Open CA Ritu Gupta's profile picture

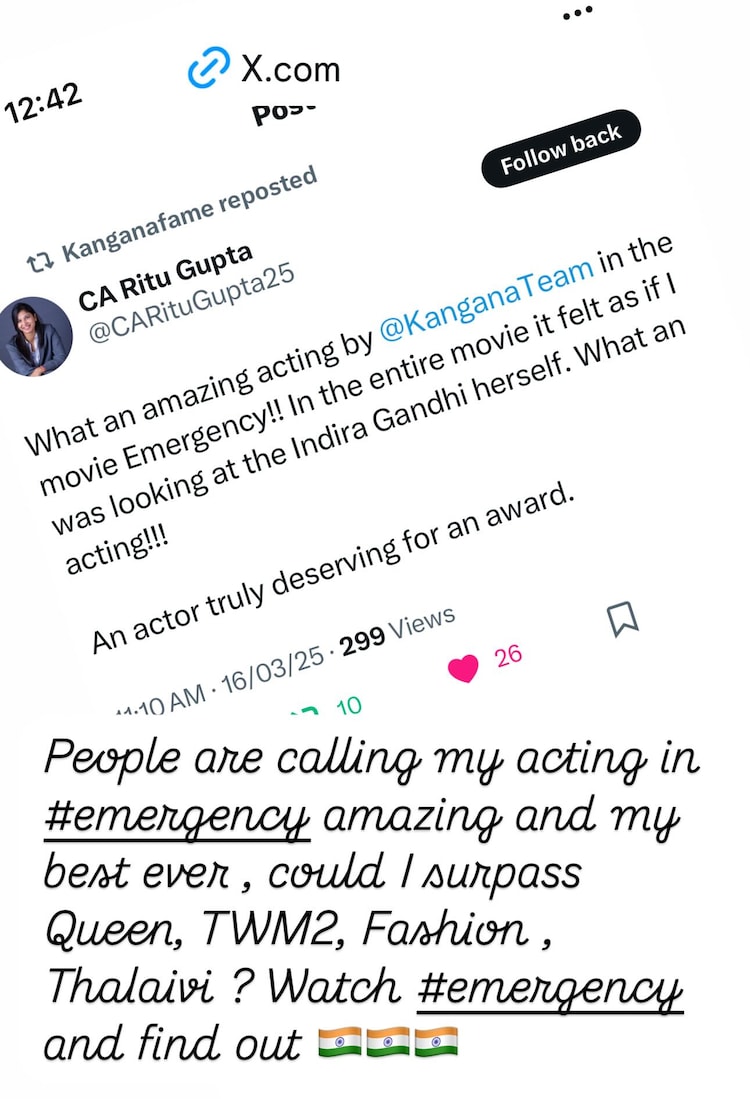tap(32, 336)
